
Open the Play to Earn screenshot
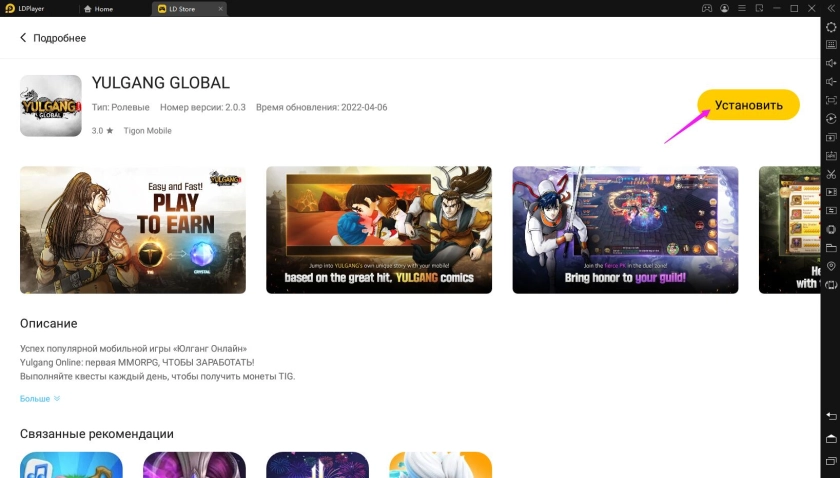click(x=133, y=230)
